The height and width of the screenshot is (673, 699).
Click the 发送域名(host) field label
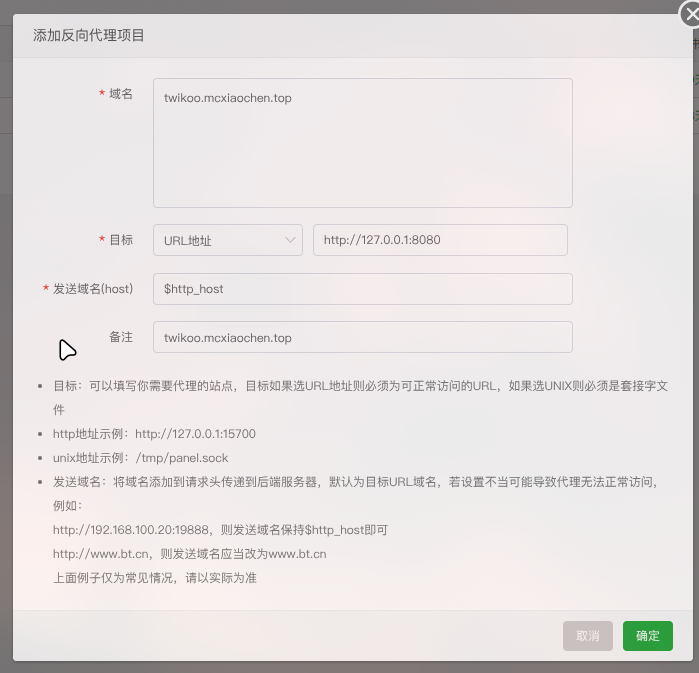[93, 289]
